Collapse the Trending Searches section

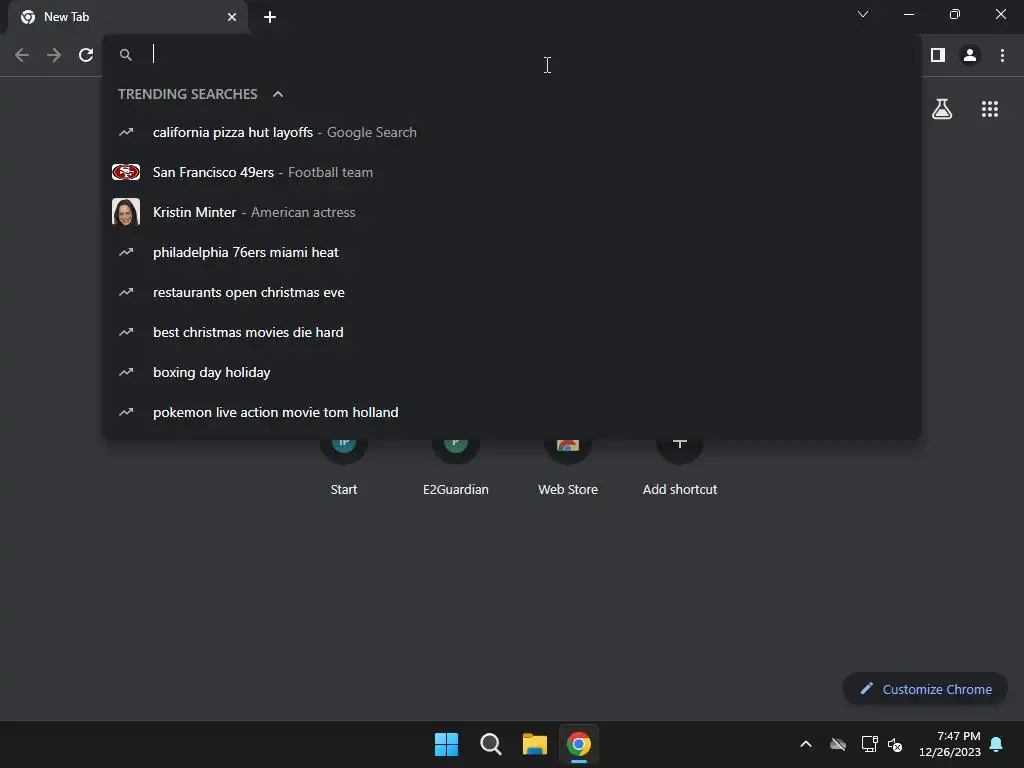point(278,94)
